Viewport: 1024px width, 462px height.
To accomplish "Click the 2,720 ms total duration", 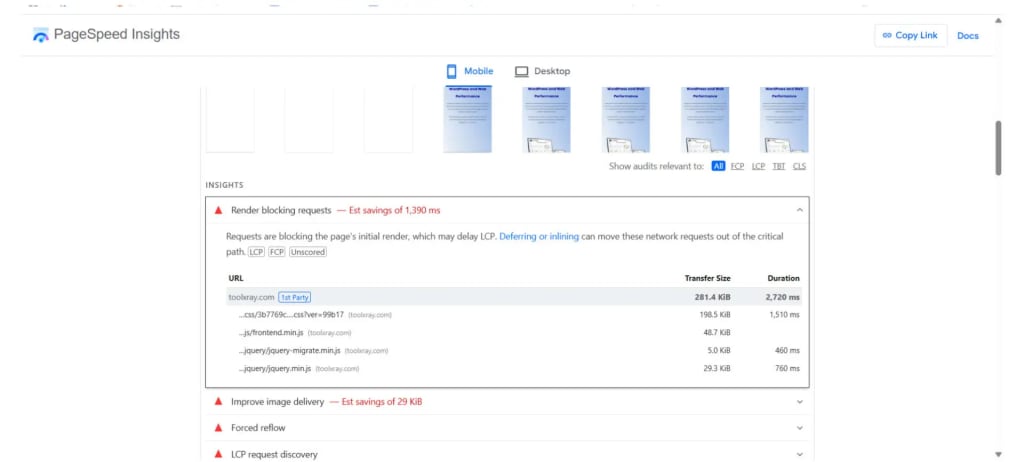I will (783, 297).
